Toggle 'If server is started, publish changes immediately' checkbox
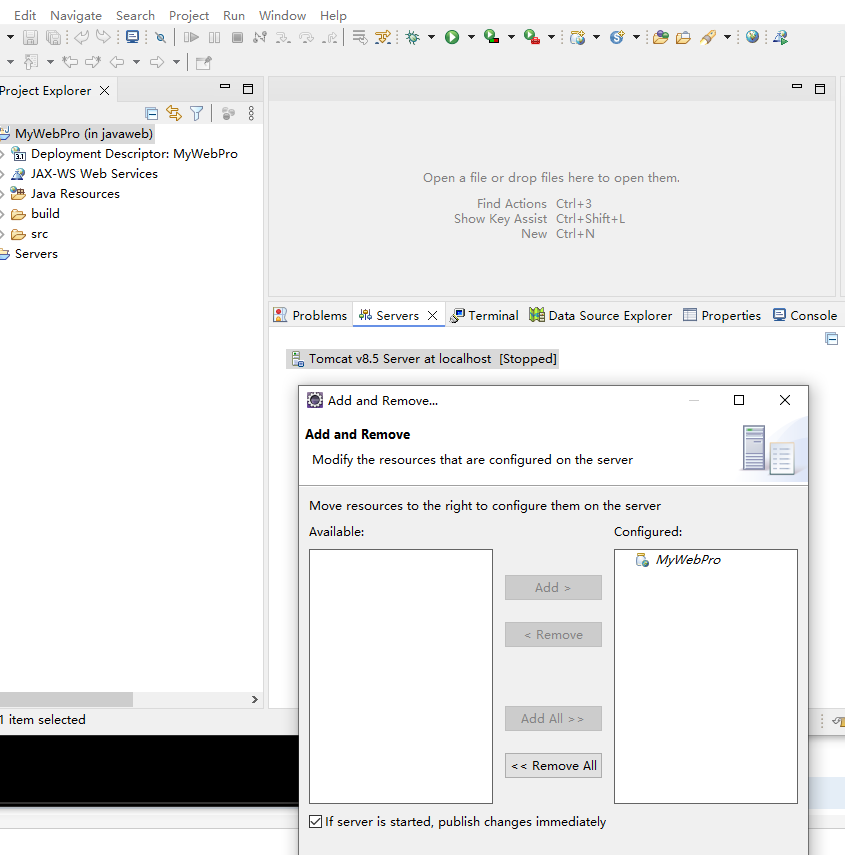Screen dimensions: 845x855 (x=315, y=821)
